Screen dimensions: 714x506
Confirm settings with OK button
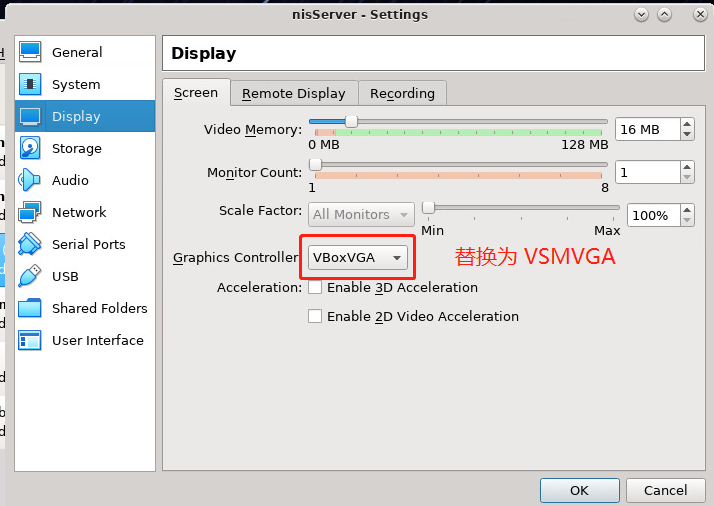(580, 491)
